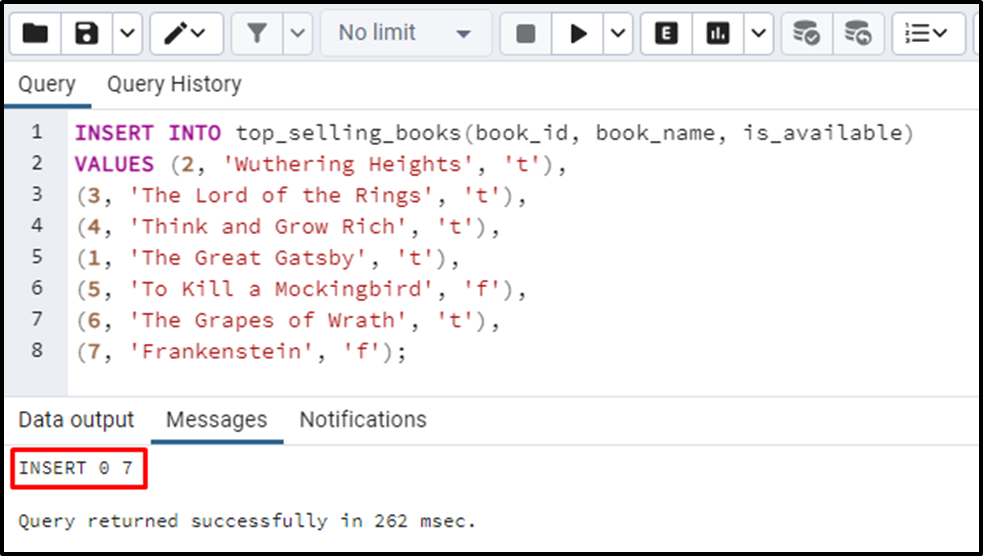Stop the running query
The width and height of the screenshot is (983, 556).
(525, 33)
